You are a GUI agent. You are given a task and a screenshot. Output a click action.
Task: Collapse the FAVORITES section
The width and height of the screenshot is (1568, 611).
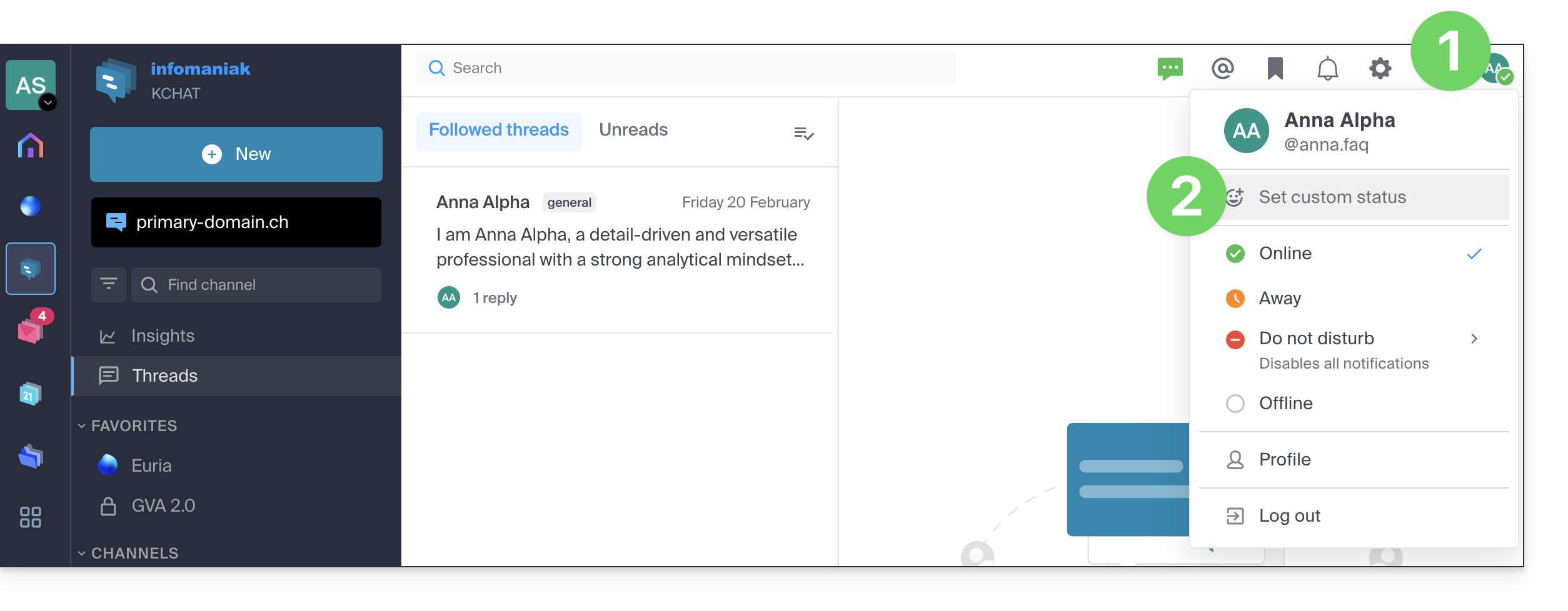82,426
